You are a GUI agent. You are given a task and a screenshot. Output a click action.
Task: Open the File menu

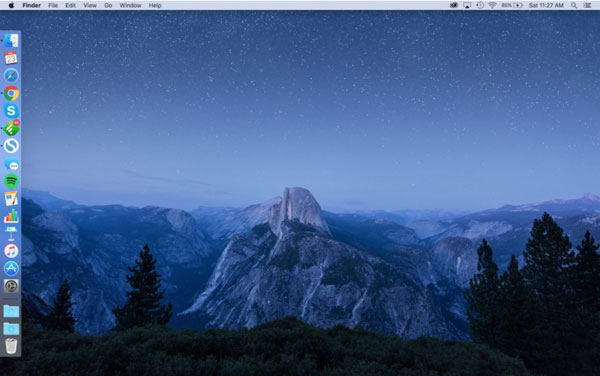pyautogui.click(x=53, y=5)
